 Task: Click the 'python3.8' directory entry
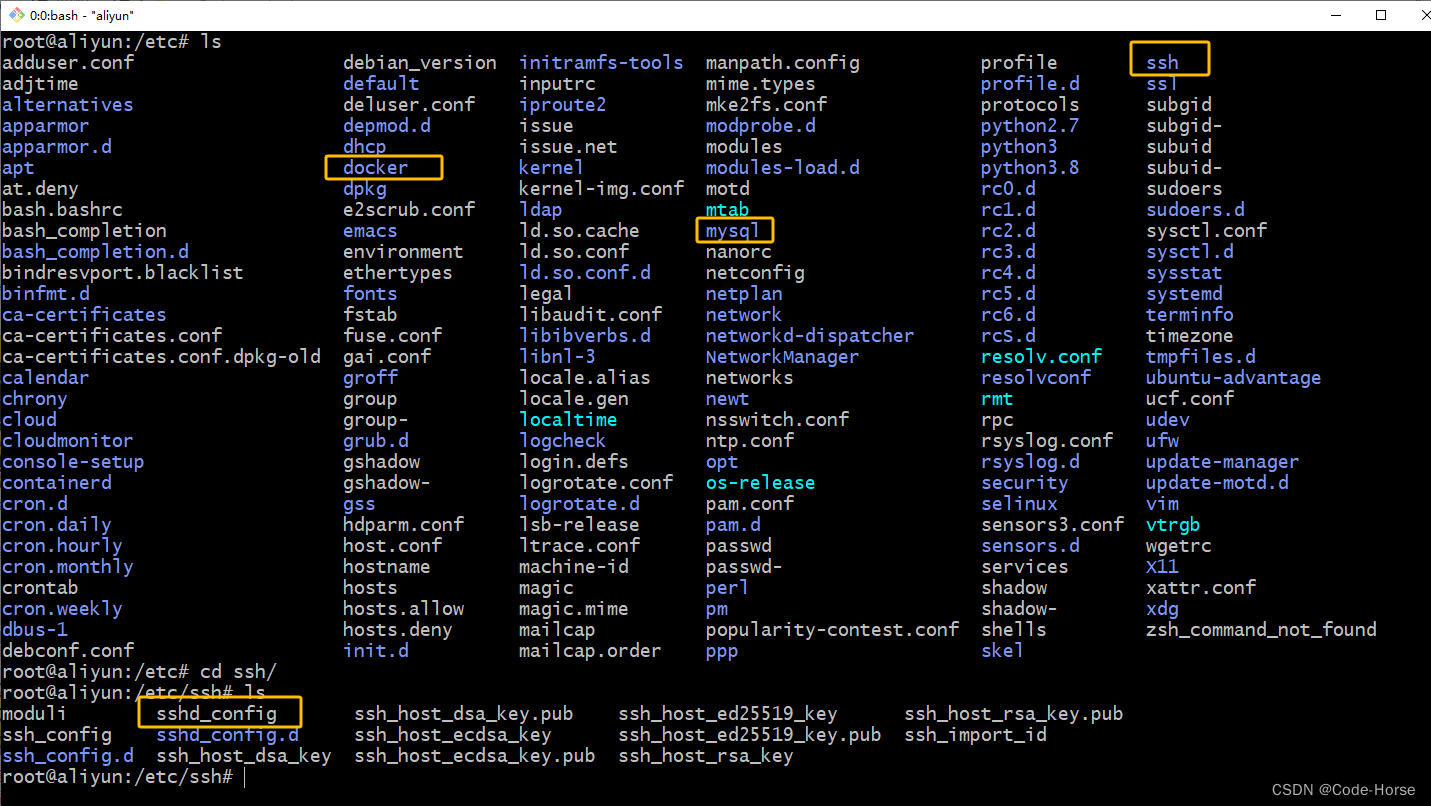point(1030,167)
